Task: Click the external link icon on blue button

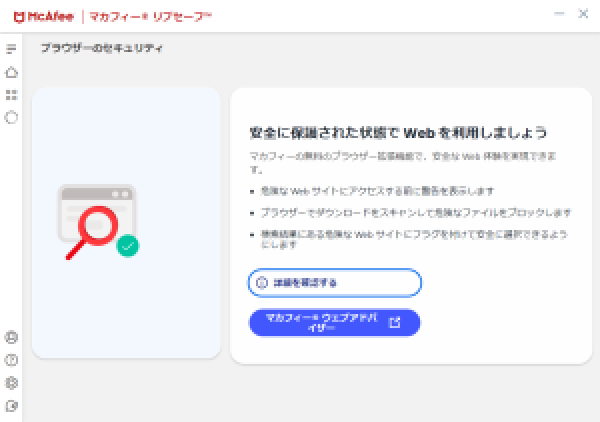Action: point(394,322)
